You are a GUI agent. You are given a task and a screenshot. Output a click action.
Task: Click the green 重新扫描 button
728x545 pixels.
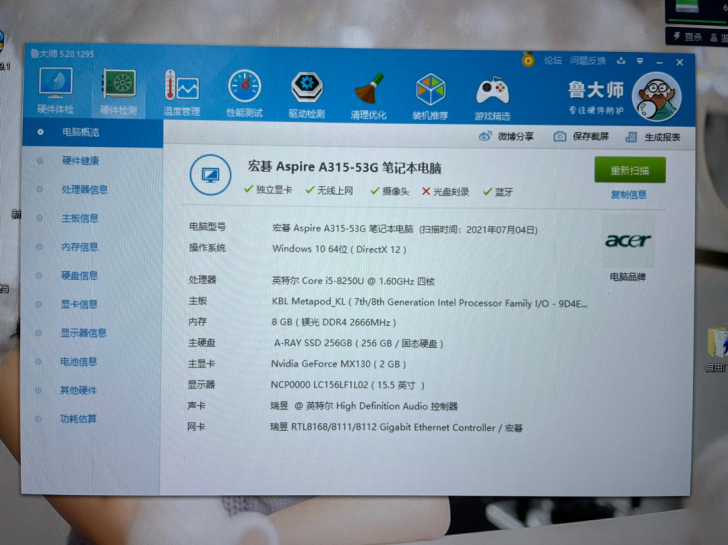coord(630,170)
